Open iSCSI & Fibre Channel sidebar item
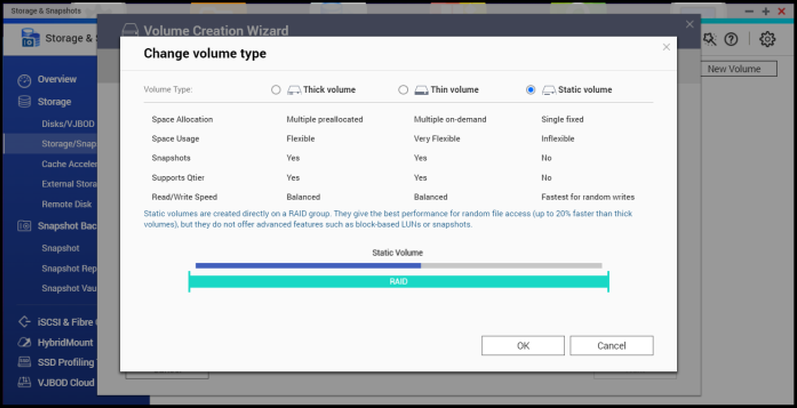 pos(67,322)
